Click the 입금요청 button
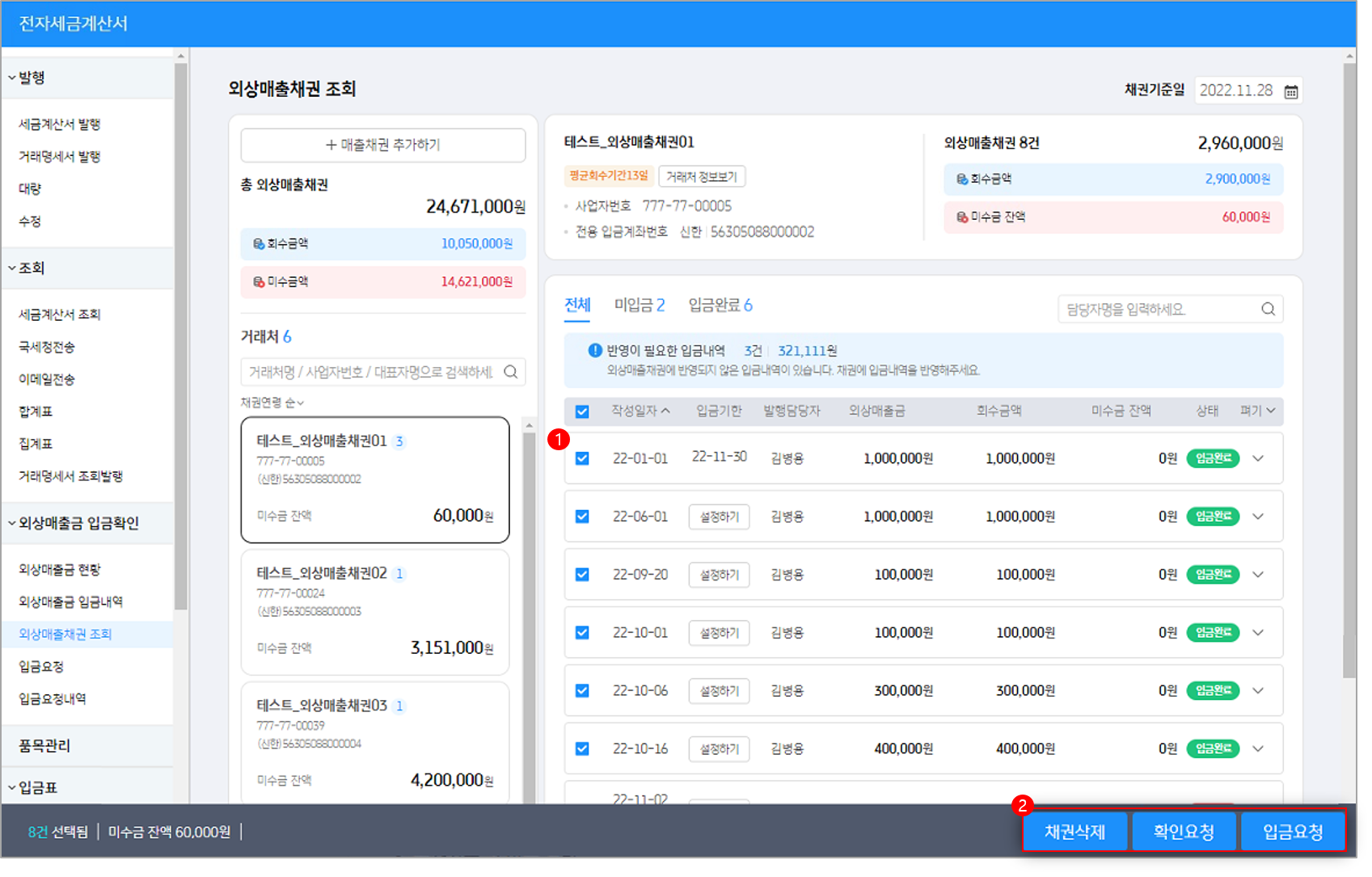The width and height of the screenshot is (1372, 877). click(1293, 832)
